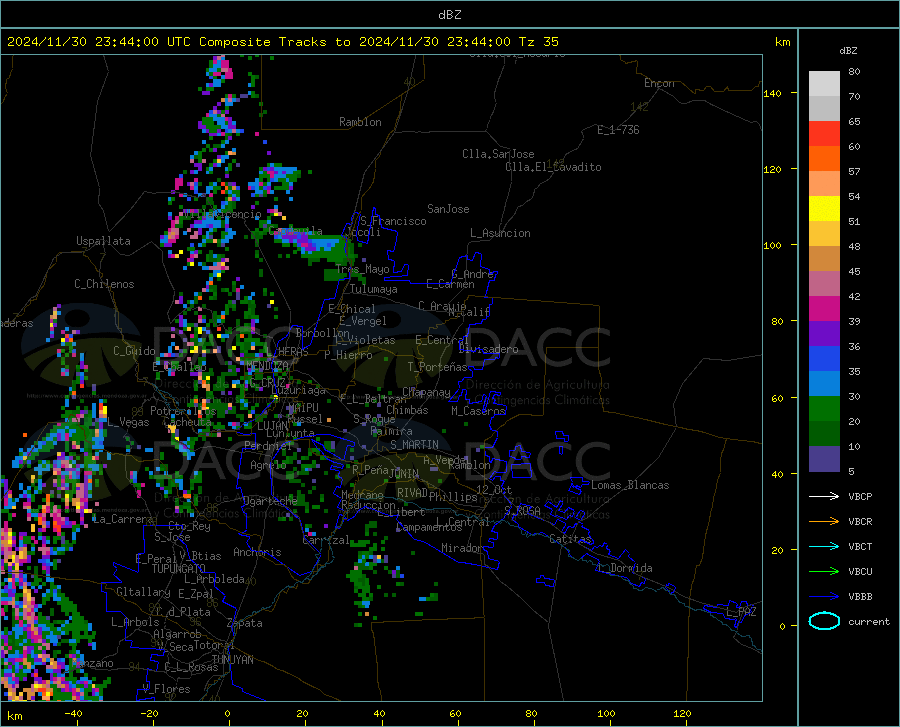Click the Tulumaya label
900x727 pixels.
tap(374, 289)
